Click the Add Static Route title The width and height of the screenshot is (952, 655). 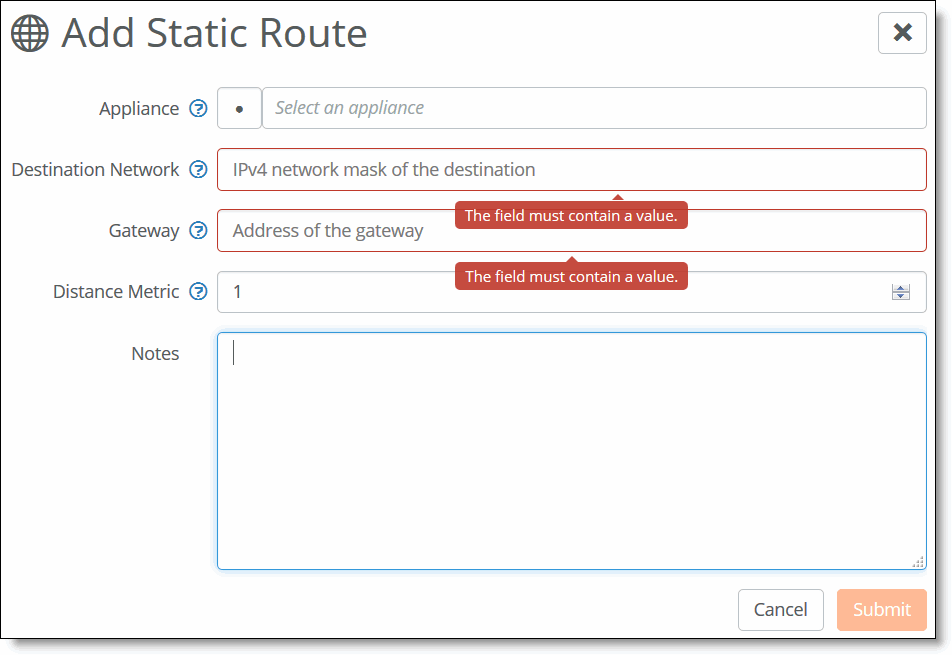[x=214, y=33]
